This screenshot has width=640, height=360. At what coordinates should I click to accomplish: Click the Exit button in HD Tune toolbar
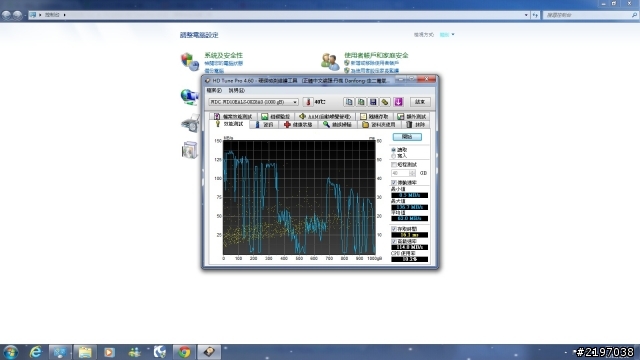tap(420, 102)
